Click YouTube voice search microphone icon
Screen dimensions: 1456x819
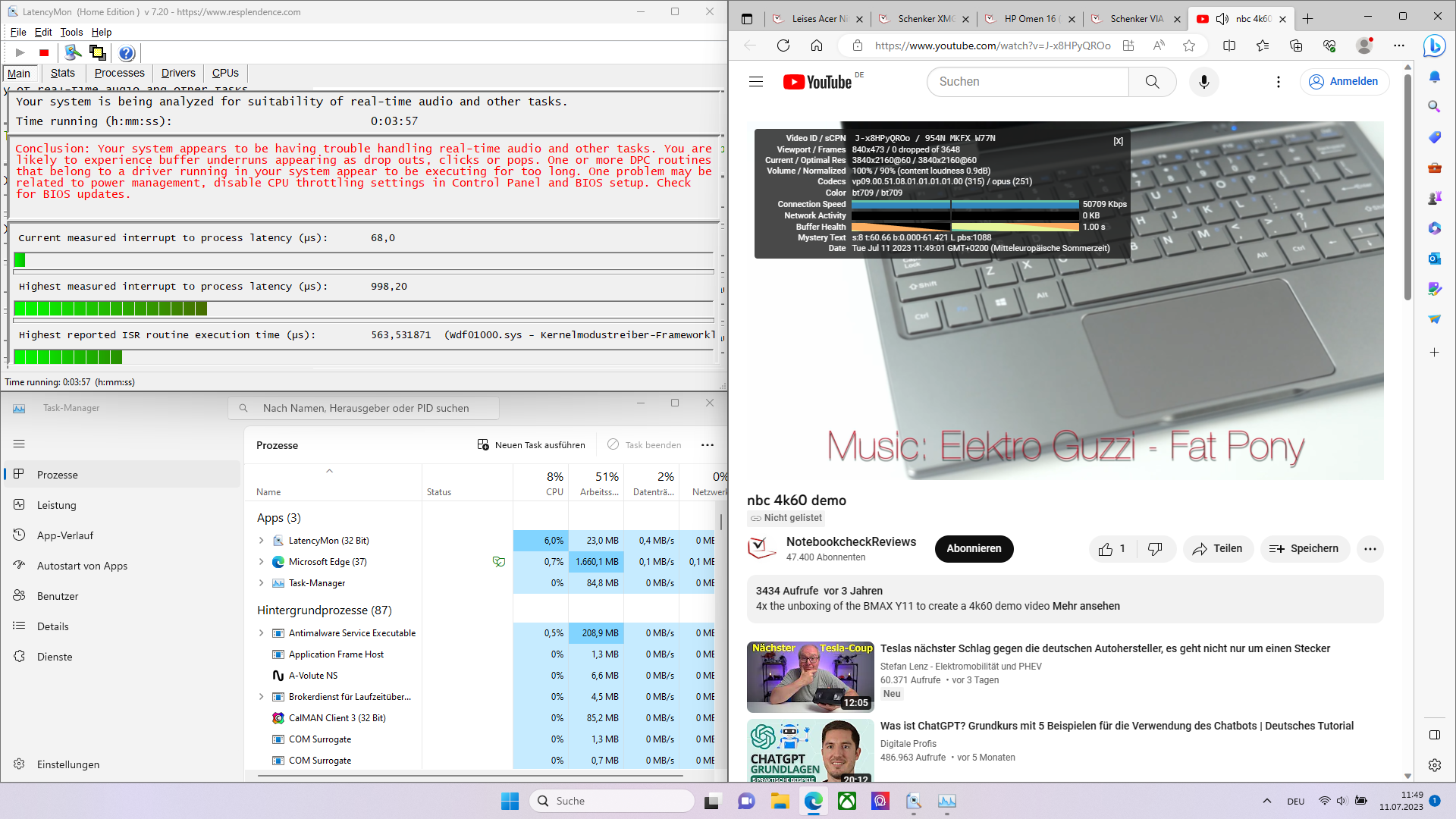click(1203, 82)
